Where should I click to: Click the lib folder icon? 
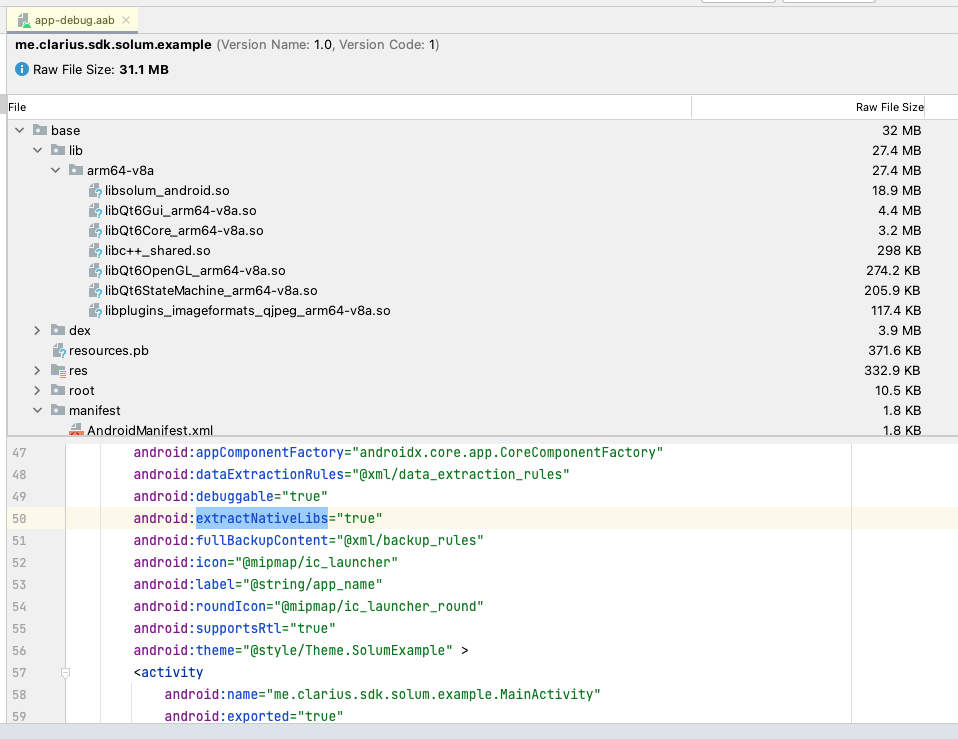(57, 150)
